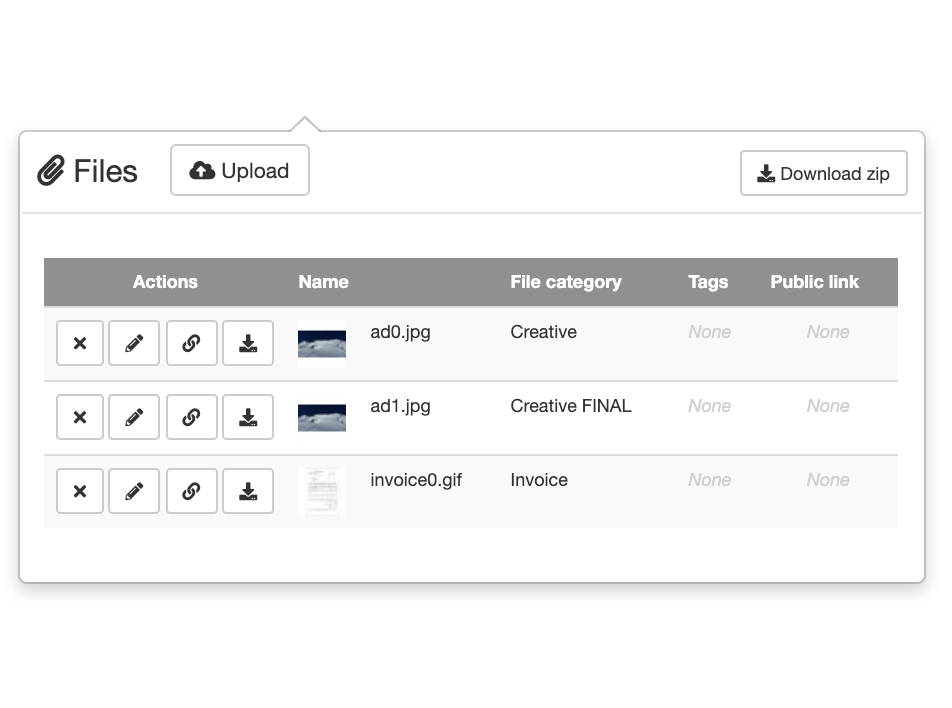Edit details of ad0.jpg with the pencil icon
The height and width of the screenshot is (708, 952).
(x=134, y=342)
